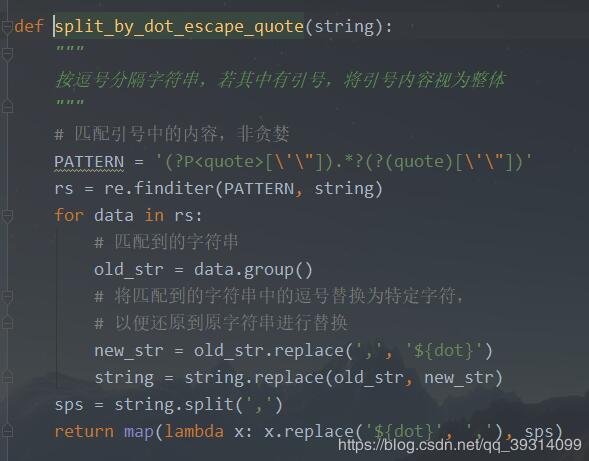
Task: Click the fold end marker beside 'string = string.replace'
Action: [x=7, y=377]
